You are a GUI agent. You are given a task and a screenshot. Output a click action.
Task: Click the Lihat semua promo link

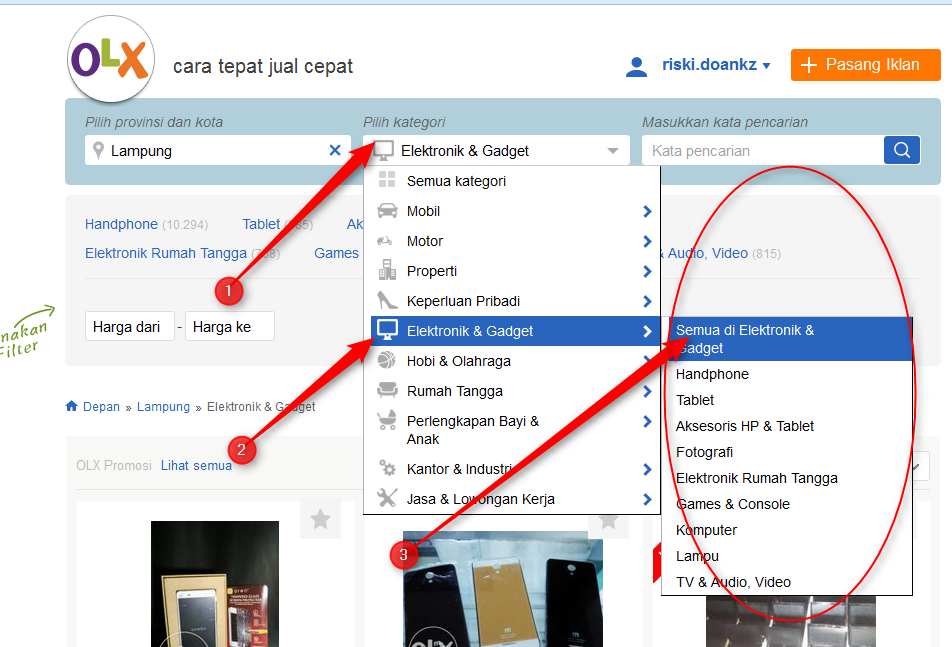(x=196, y=466)
